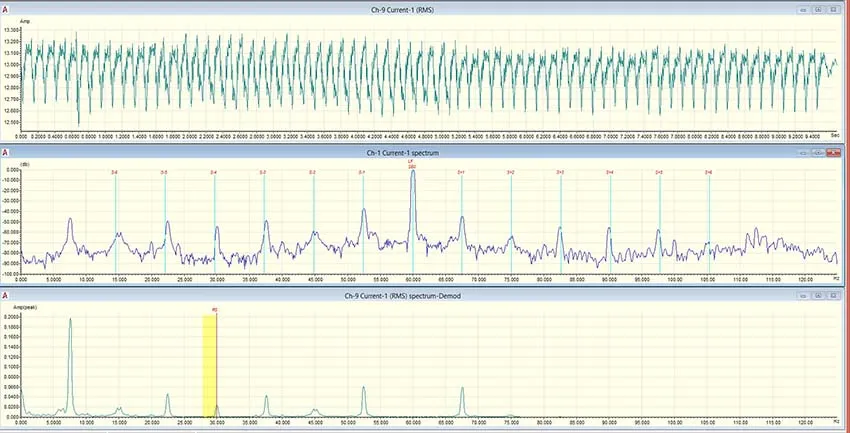The width and height of the screenshot is (850, 433).
Task: Click the S-3 sideband marker in spectrum
Action: [263, 172]
